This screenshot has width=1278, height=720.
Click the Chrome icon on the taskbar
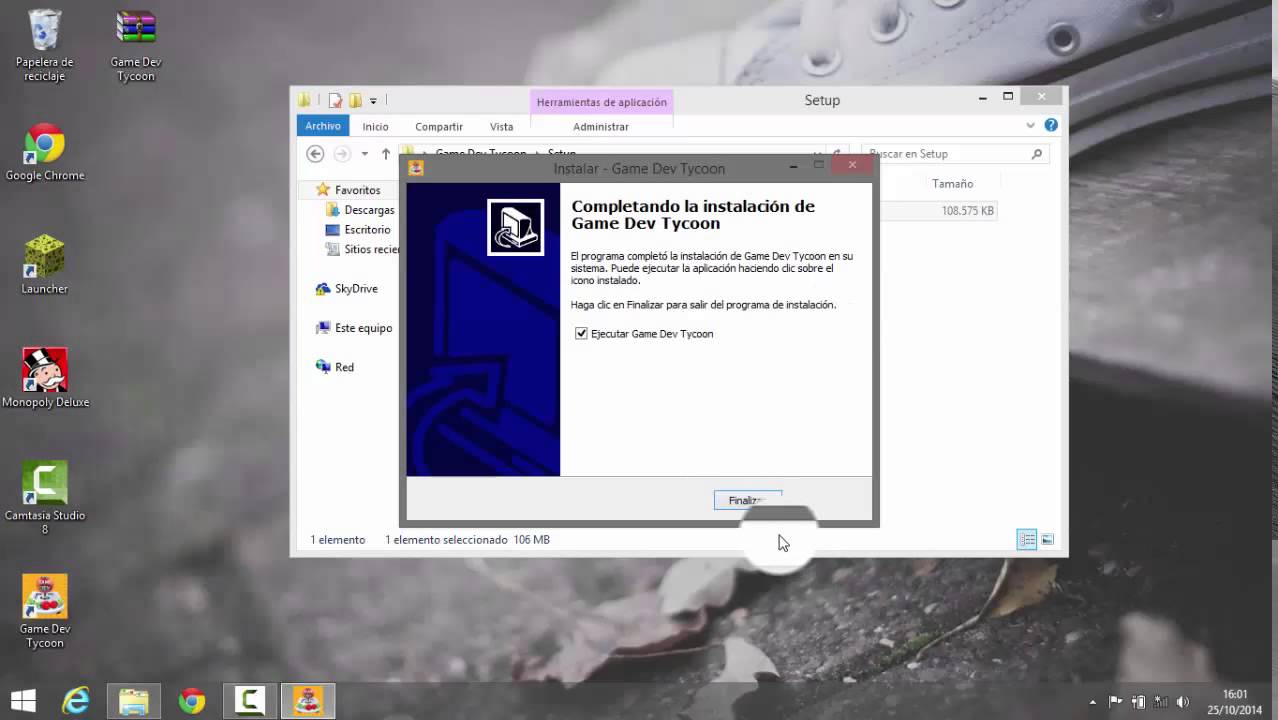pos(191,701)
